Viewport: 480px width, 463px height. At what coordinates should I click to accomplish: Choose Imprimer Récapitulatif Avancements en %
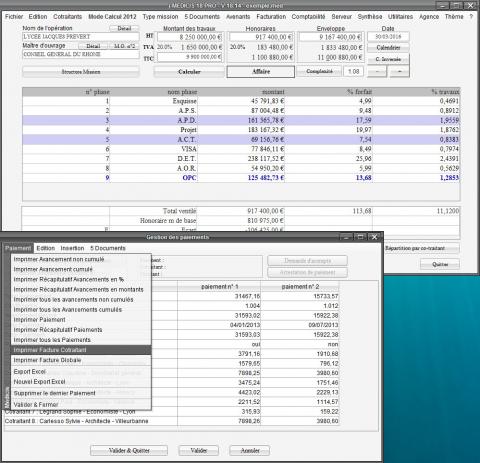coord(81,279)
